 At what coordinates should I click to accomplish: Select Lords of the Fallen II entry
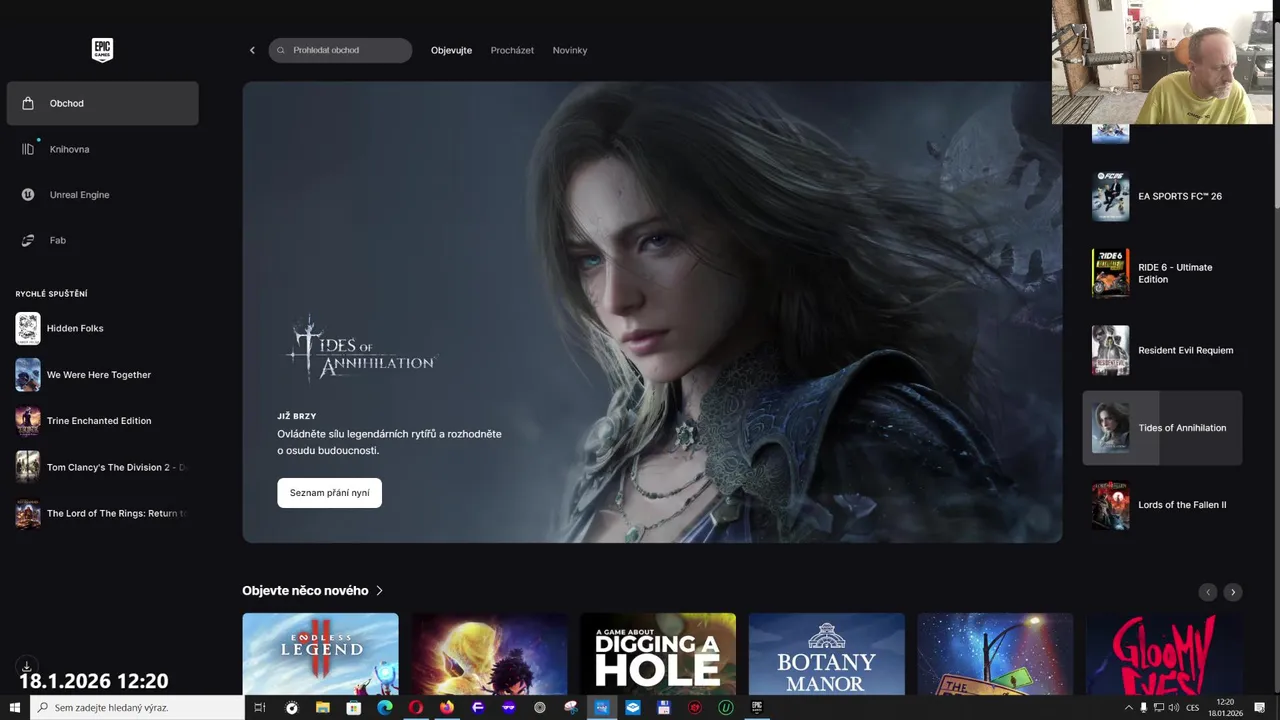tap(1162, 505)
